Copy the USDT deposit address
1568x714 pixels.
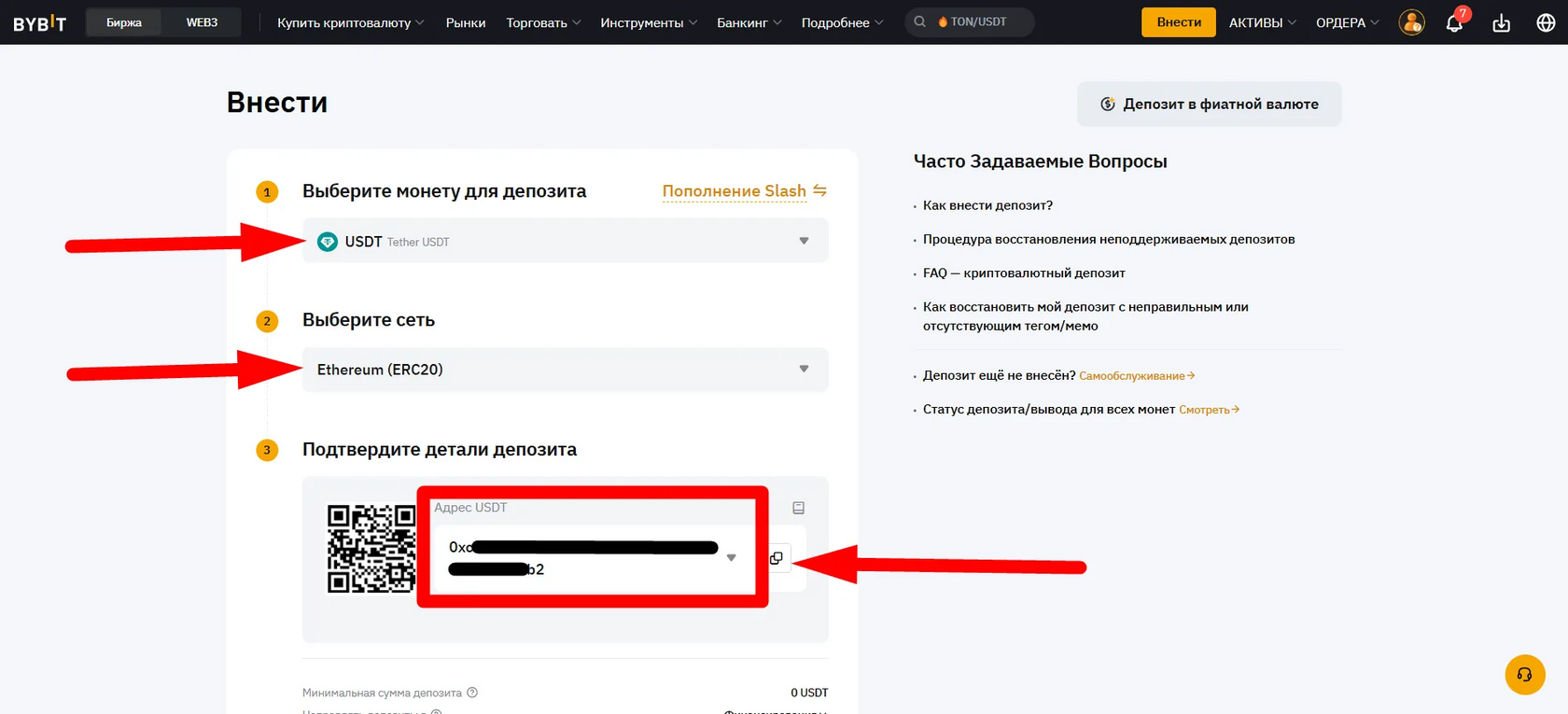[x=777, y=558]
